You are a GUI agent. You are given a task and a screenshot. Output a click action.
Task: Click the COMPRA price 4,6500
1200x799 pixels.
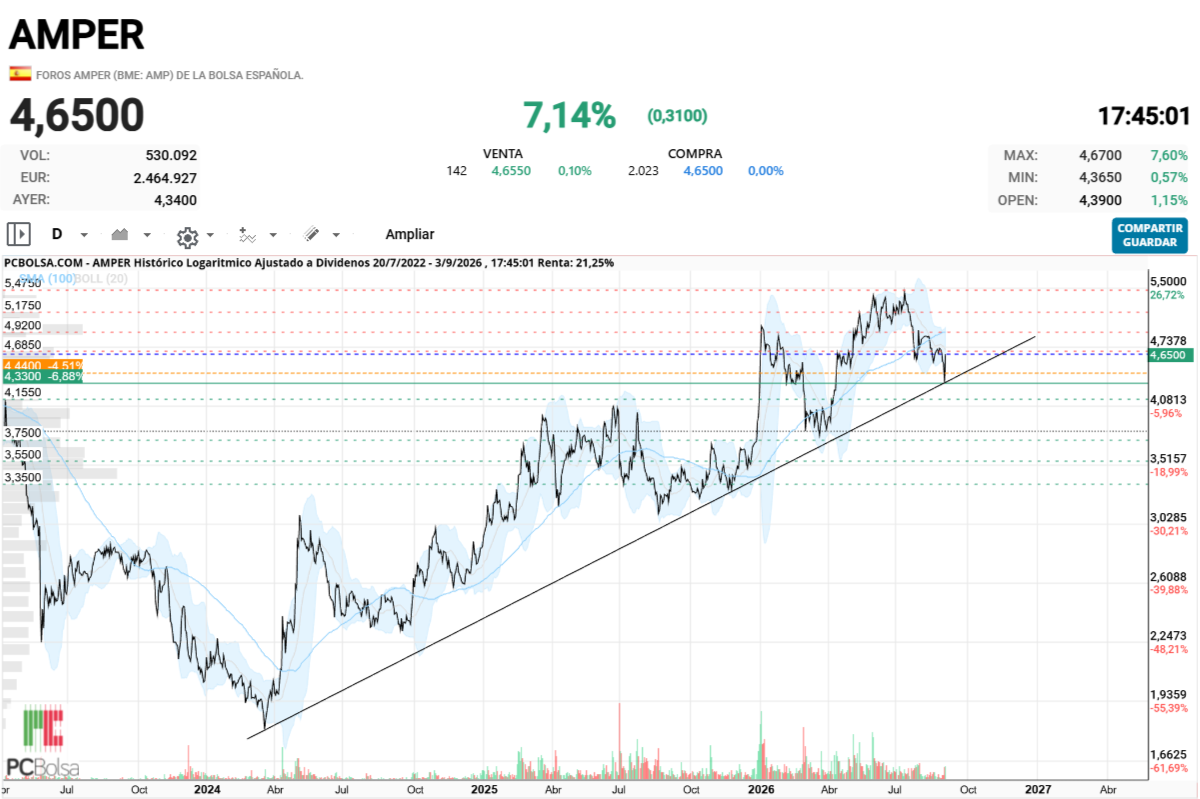pos(703,171)
